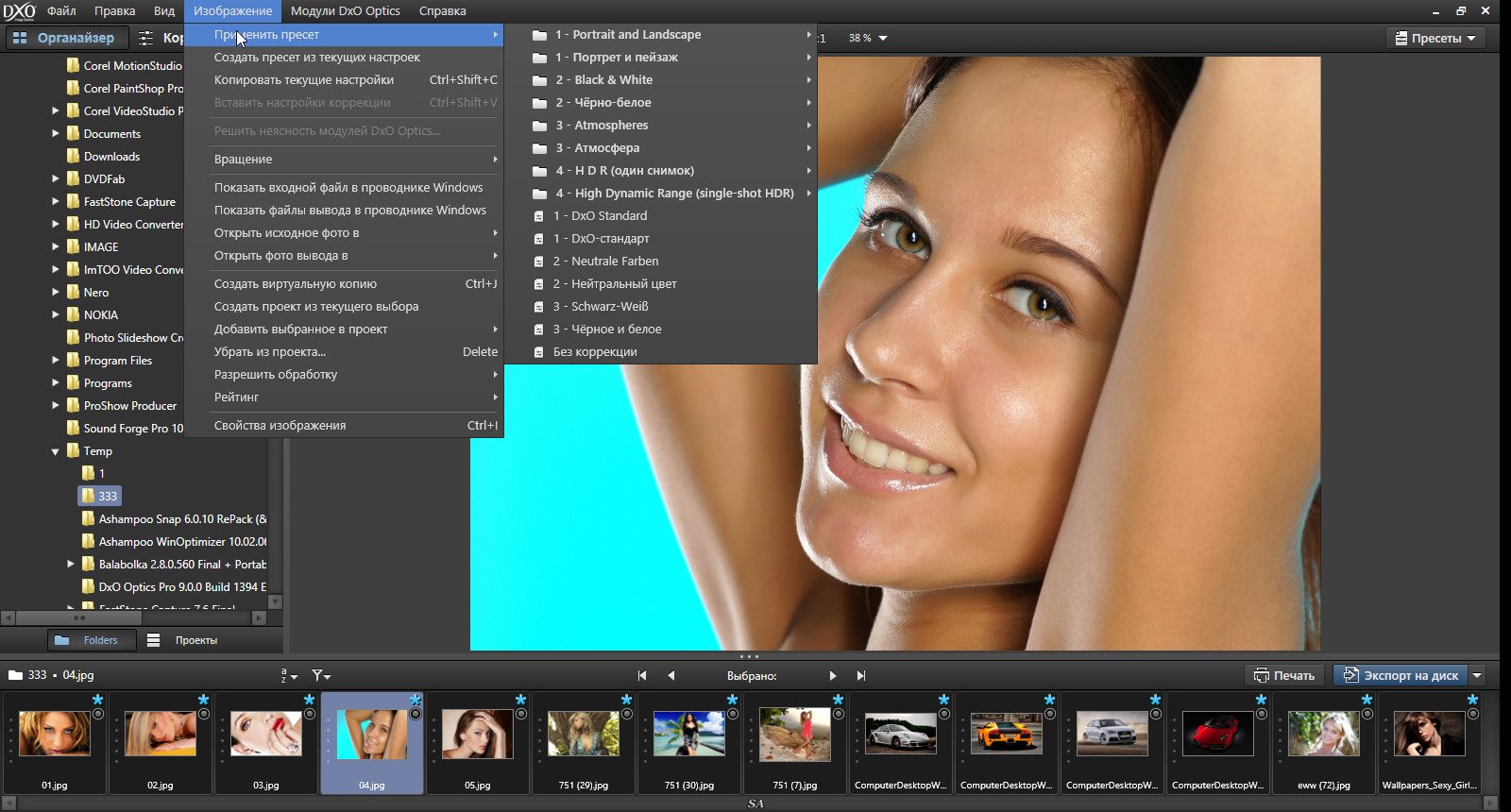
Task: Choose 'Без коррекции' preset from submenu
Action: [595, 352]
